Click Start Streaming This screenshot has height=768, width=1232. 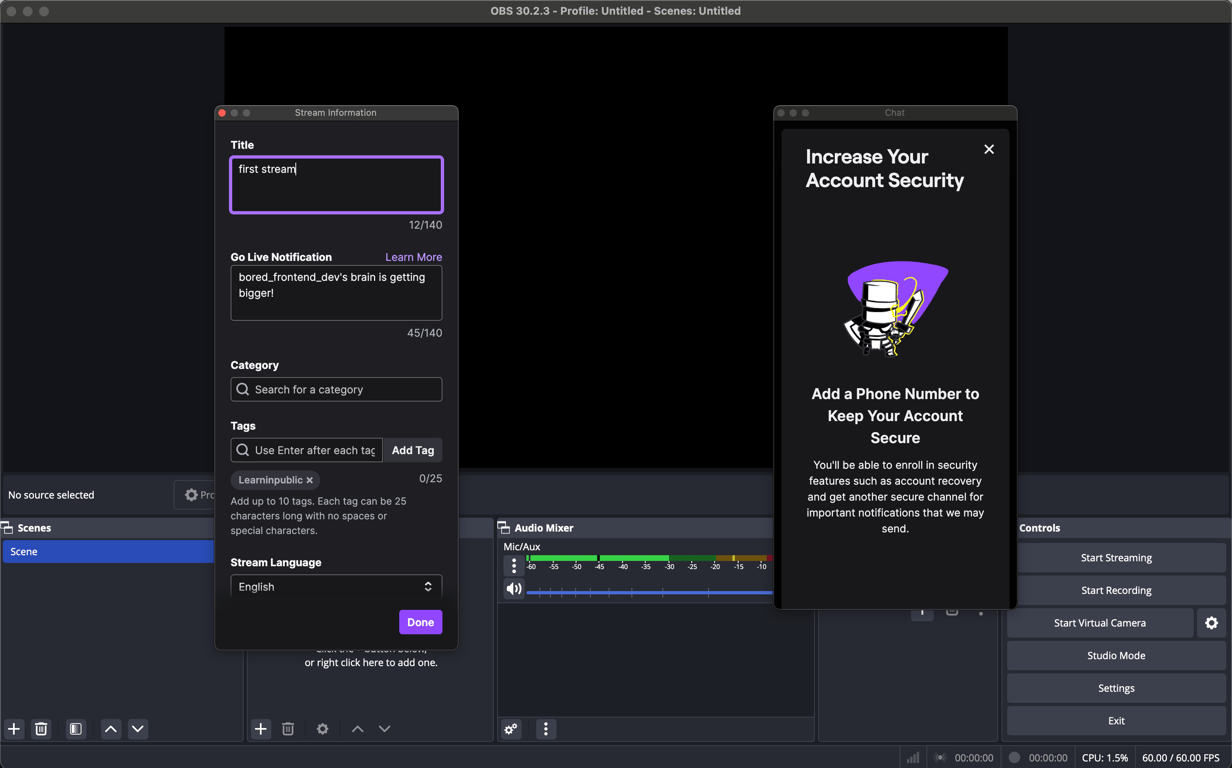coord(1116,558)
